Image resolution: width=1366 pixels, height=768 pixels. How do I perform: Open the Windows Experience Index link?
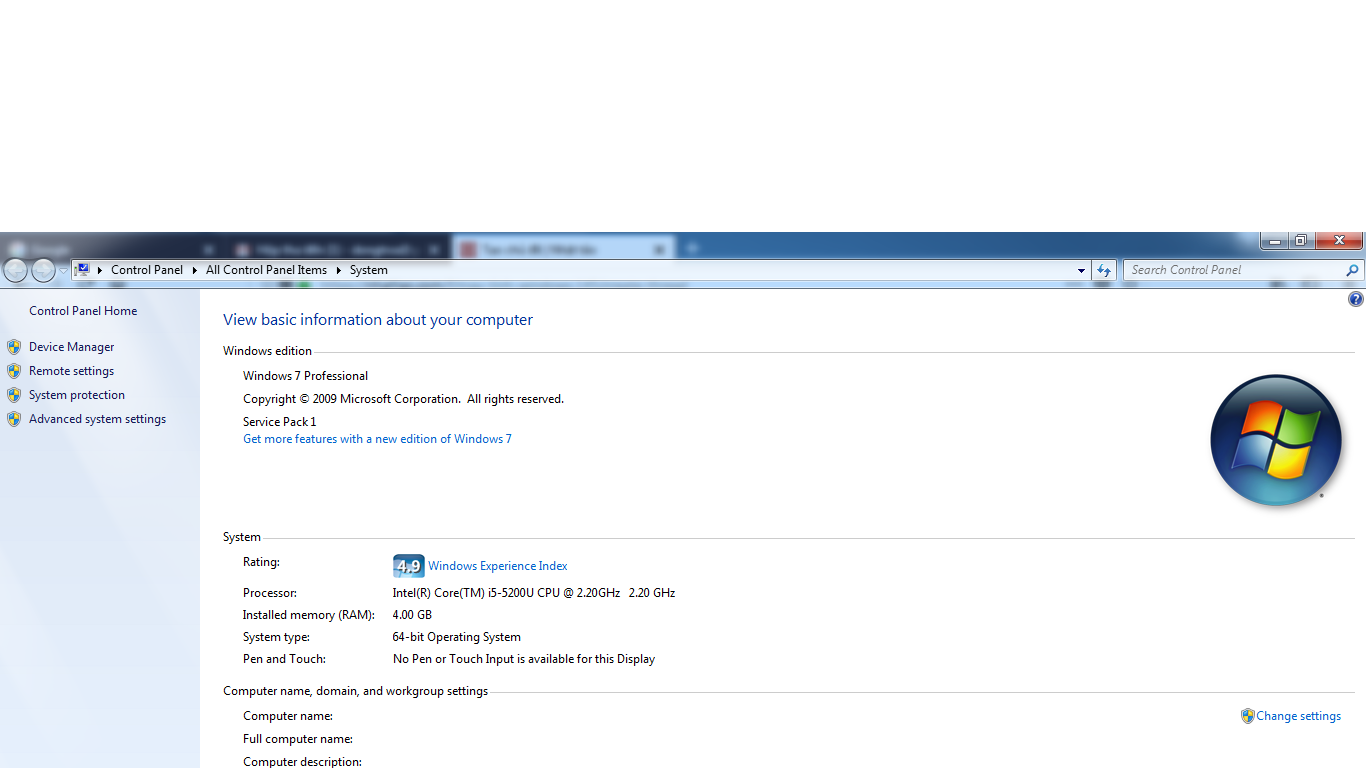[497, 566]
